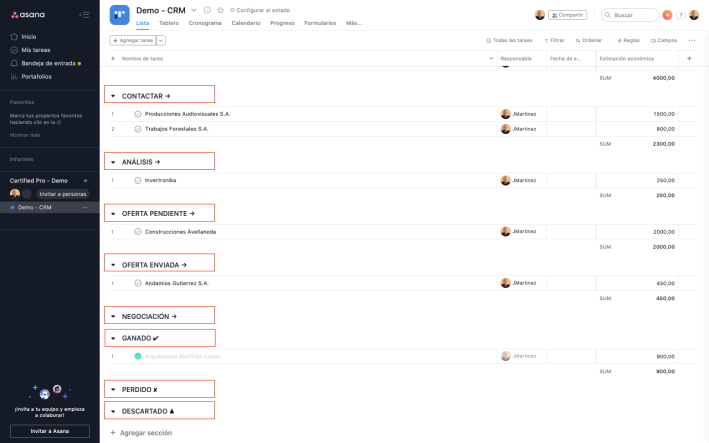Mark Producciones Audiovisuales S.A. task complete
Viewport: 709px width, 443px height.
[x=138, y=114]
